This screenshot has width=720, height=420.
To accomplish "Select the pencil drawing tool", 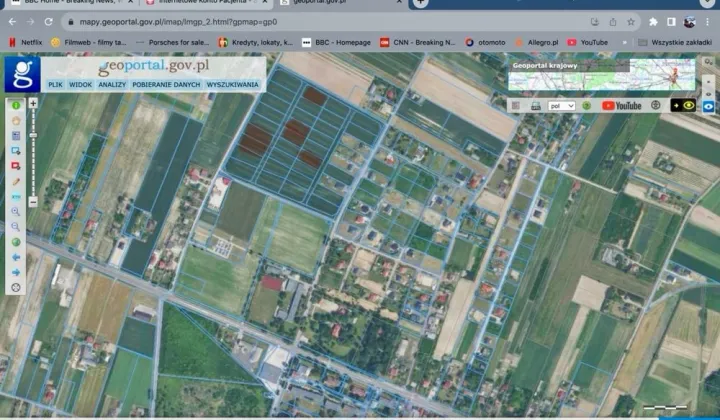I will pyautogui.click(x=16, y=182).
